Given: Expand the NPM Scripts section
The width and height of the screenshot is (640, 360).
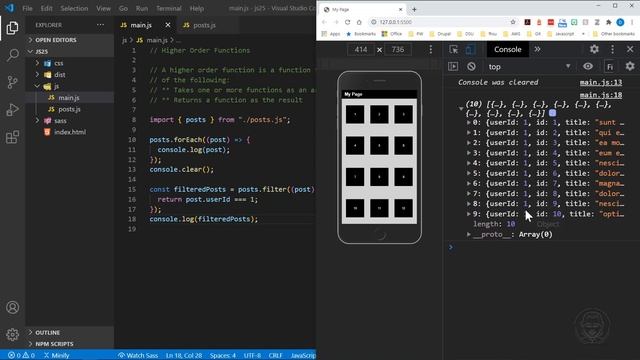Looking at the screenshot, I should point(54,344).
